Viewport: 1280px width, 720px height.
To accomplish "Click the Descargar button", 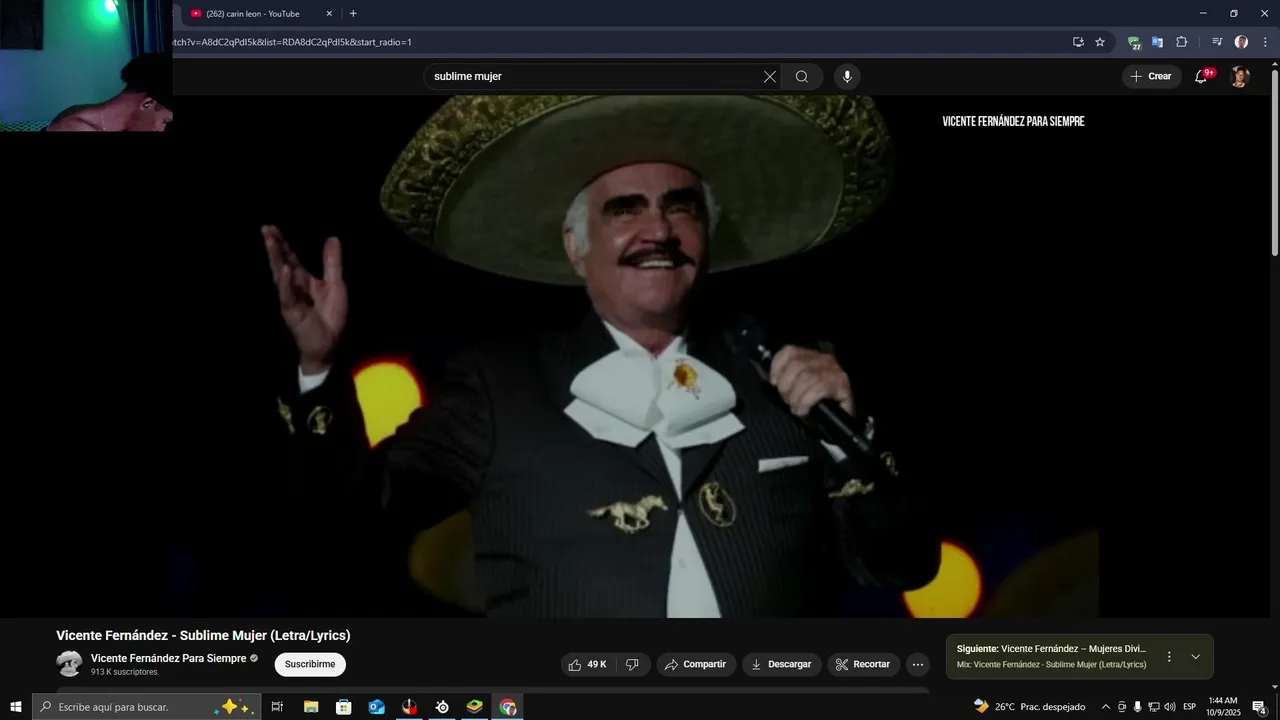I will 782,664.
